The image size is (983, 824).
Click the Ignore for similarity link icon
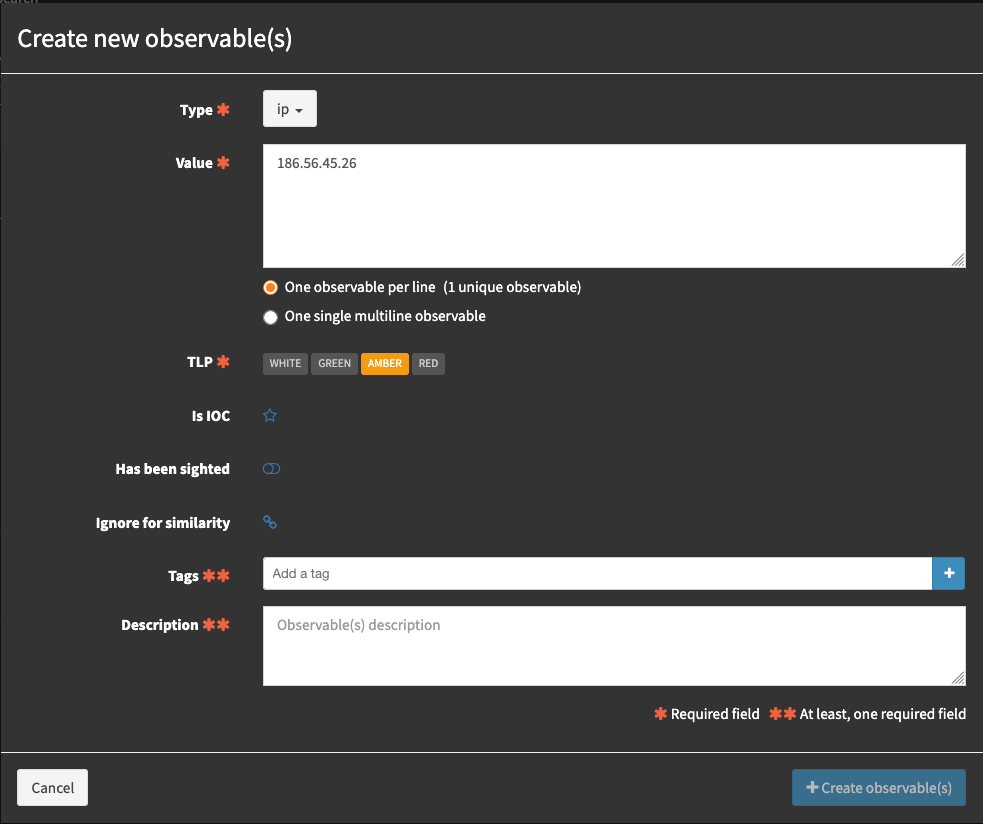[x=270, y=522]
